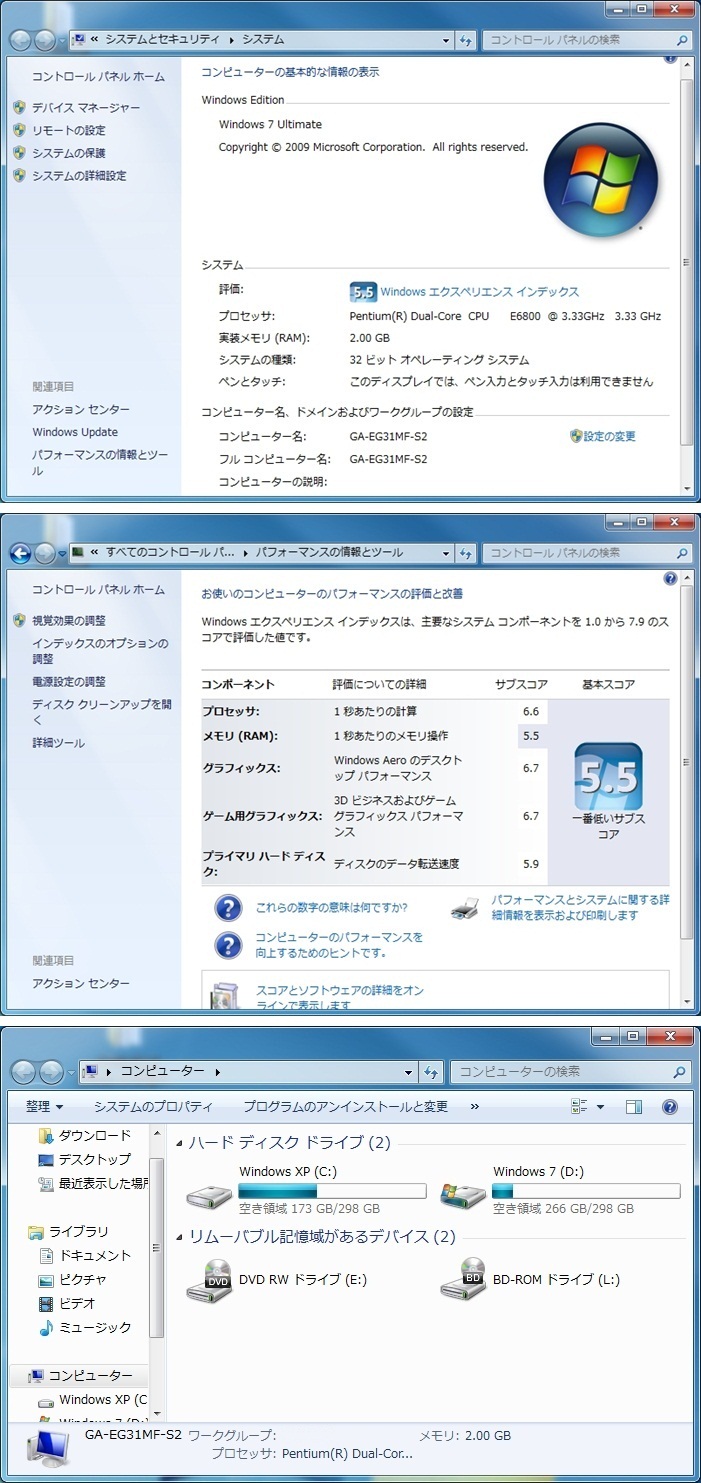Image resolution: width=701 pixels, height=1483 pixels.
Task: Open BD-ROM ドライブ (L:) icon
Action: (x=463, y=1280)
